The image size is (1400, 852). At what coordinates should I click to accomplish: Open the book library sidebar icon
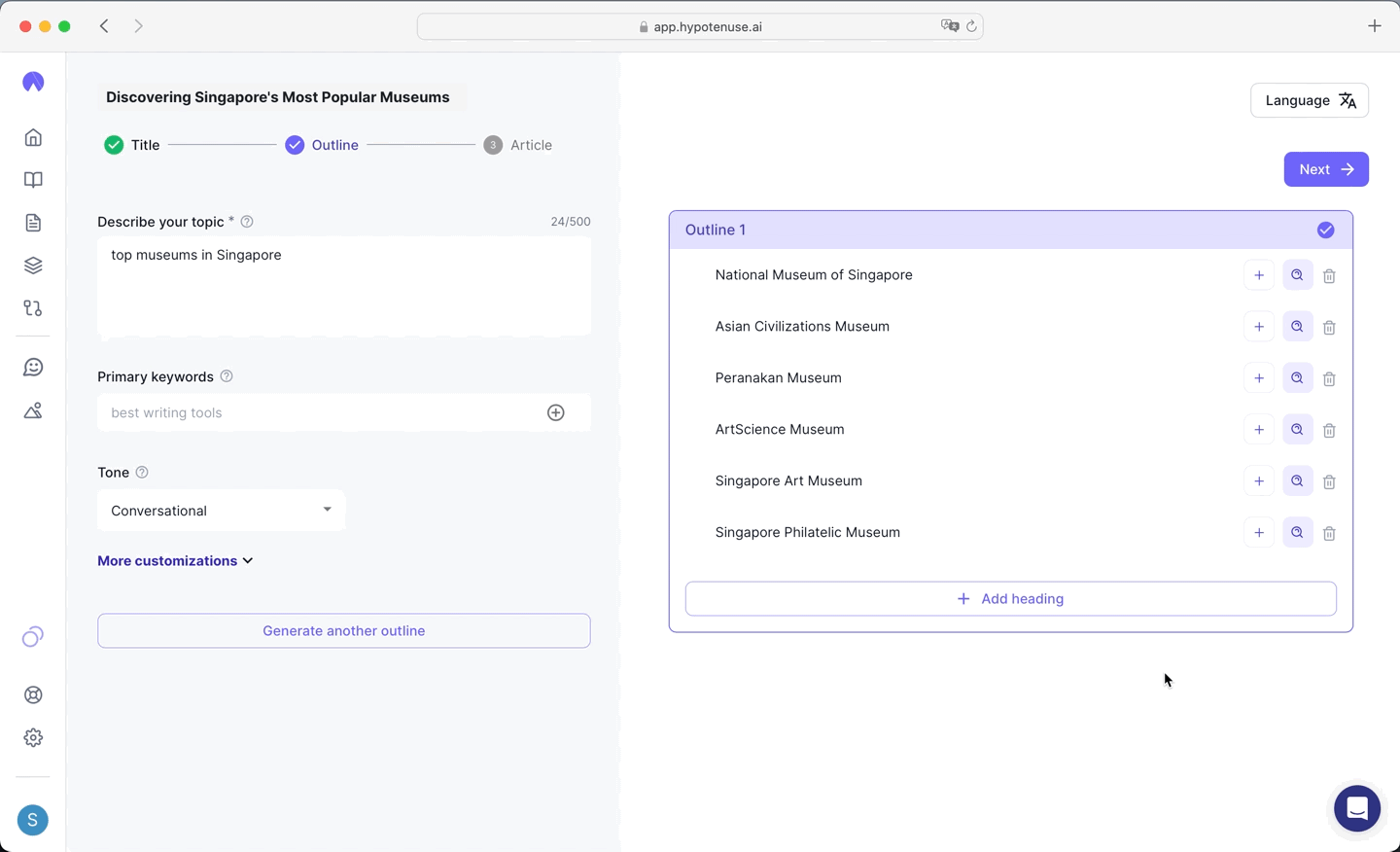click(x=33, y=180)
